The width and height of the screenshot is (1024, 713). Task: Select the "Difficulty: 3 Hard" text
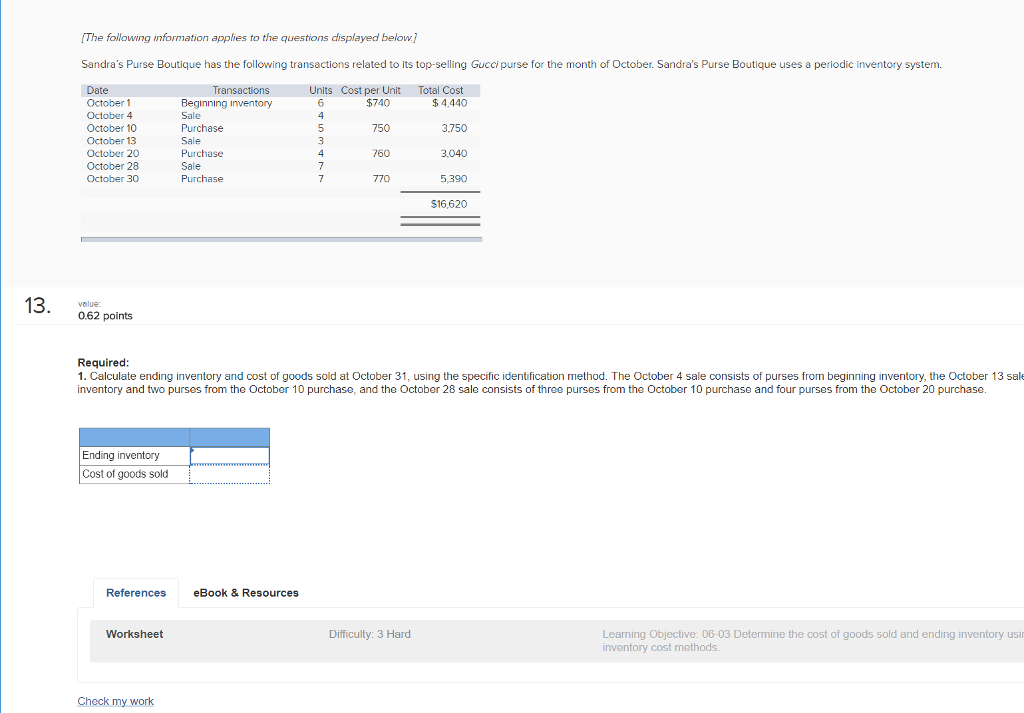point(370,634)
